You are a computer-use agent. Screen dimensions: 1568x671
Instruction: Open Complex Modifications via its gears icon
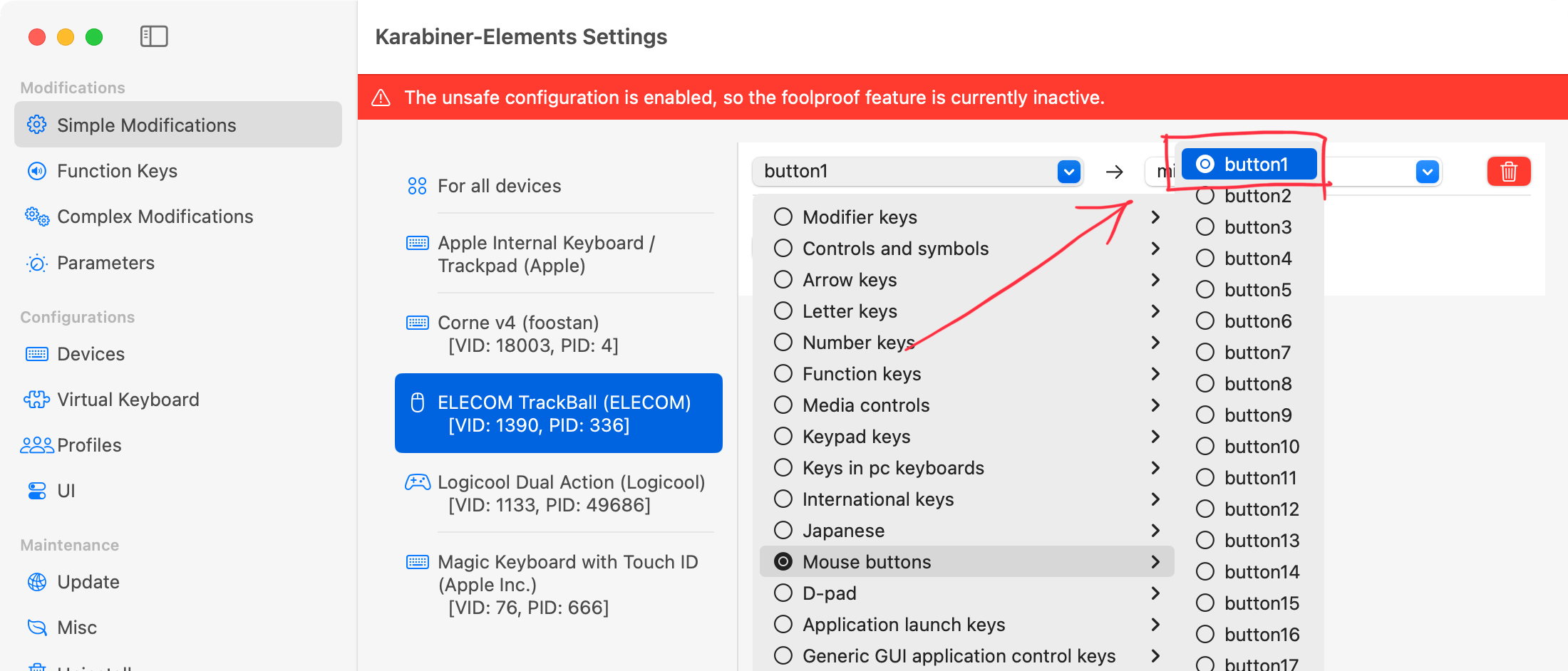[37, 217]
